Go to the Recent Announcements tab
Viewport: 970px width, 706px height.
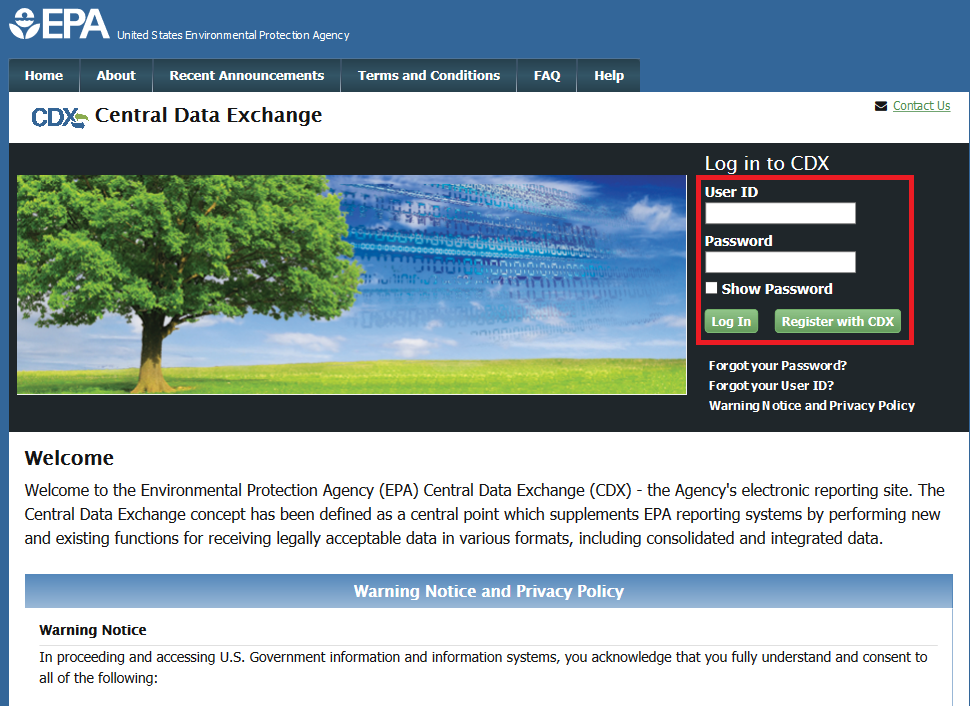tap(247, 75)
